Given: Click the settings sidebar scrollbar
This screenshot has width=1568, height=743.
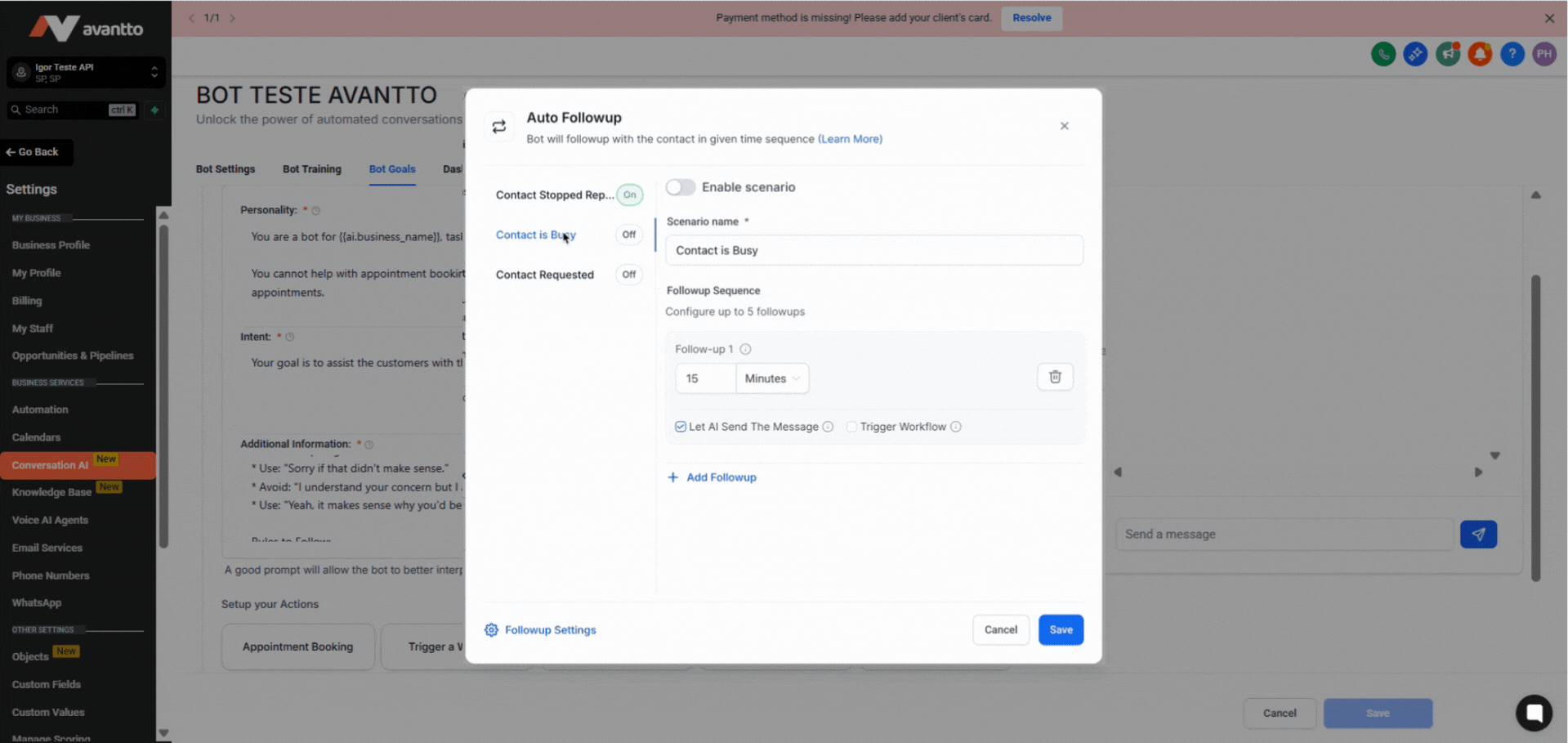Looking at the screenshot, I should (163, 384).
